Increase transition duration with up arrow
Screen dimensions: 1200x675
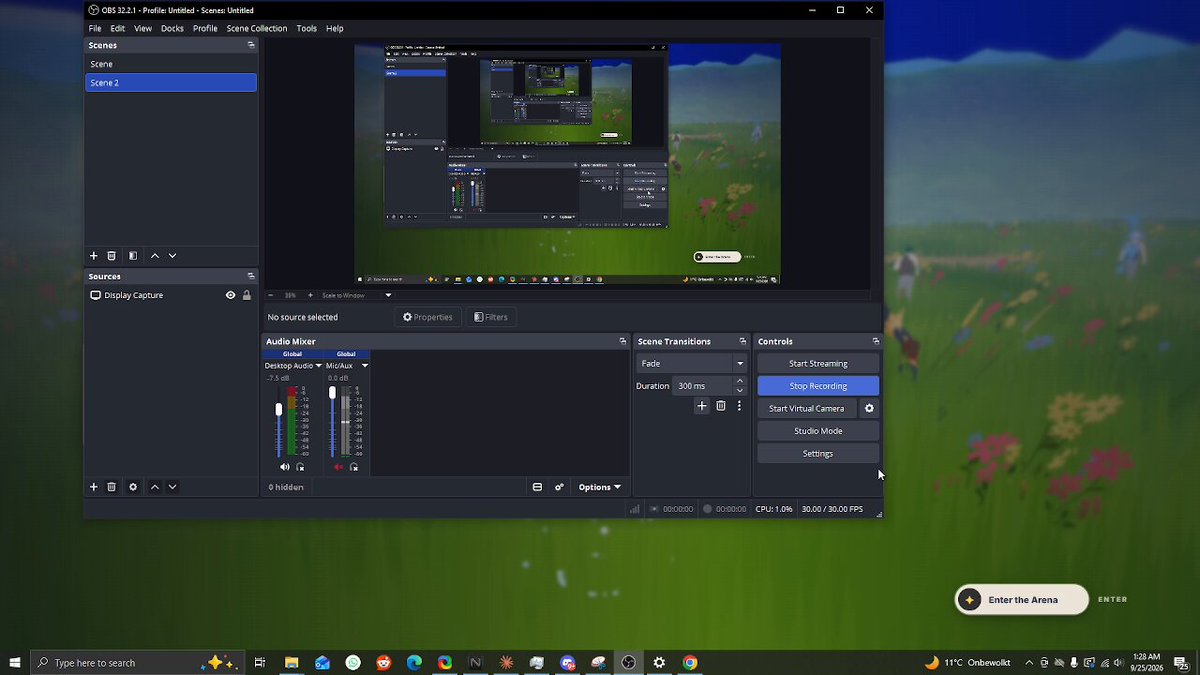[x=740, y=381]
